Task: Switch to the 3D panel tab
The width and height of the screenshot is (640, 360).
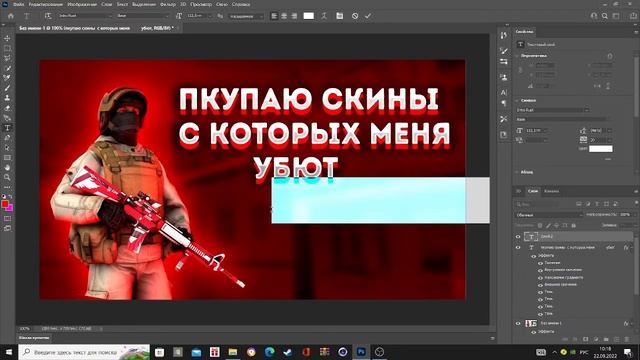Action: [519, 191]
